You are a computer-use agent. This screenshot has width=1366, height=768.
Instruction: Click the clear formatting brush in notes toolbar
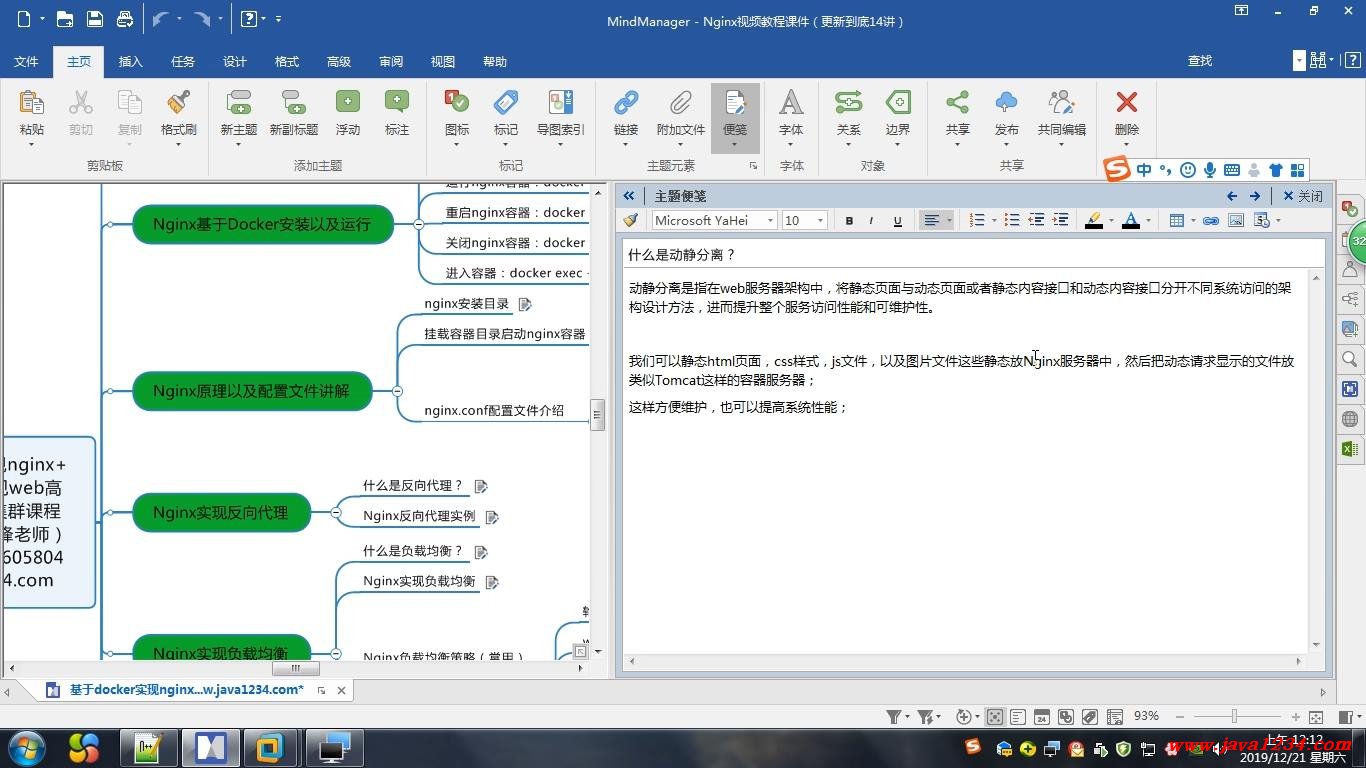pos(630,220)
